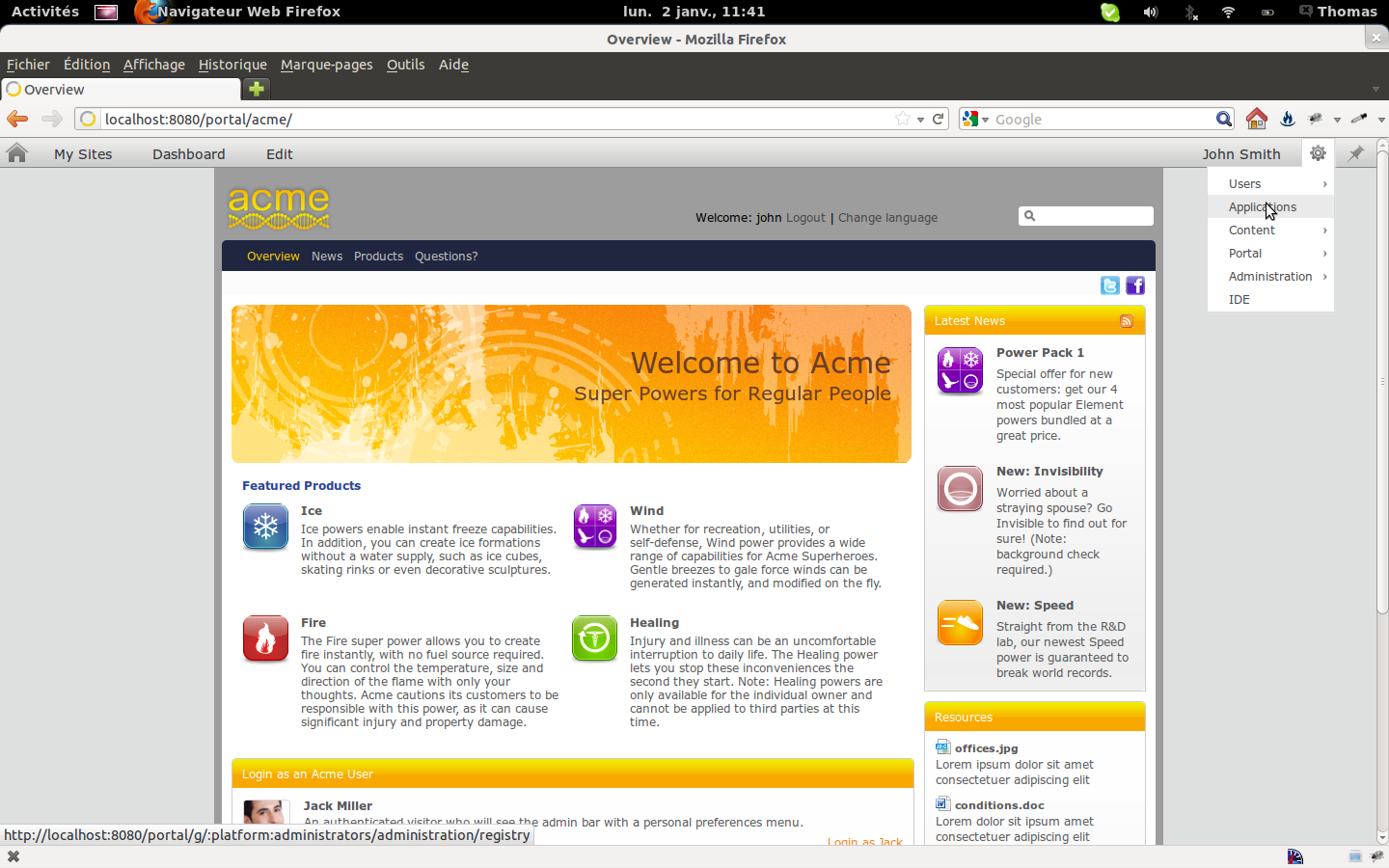Open Dashboard in the admin bar

click(188, 154)
